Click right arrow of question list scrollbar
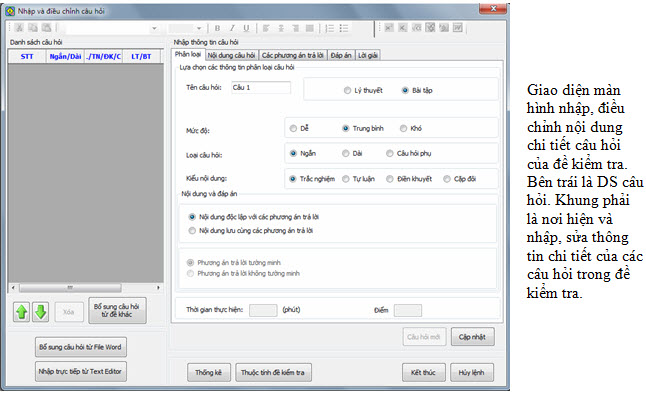This screenshot has width=646, height=393. 159,288
